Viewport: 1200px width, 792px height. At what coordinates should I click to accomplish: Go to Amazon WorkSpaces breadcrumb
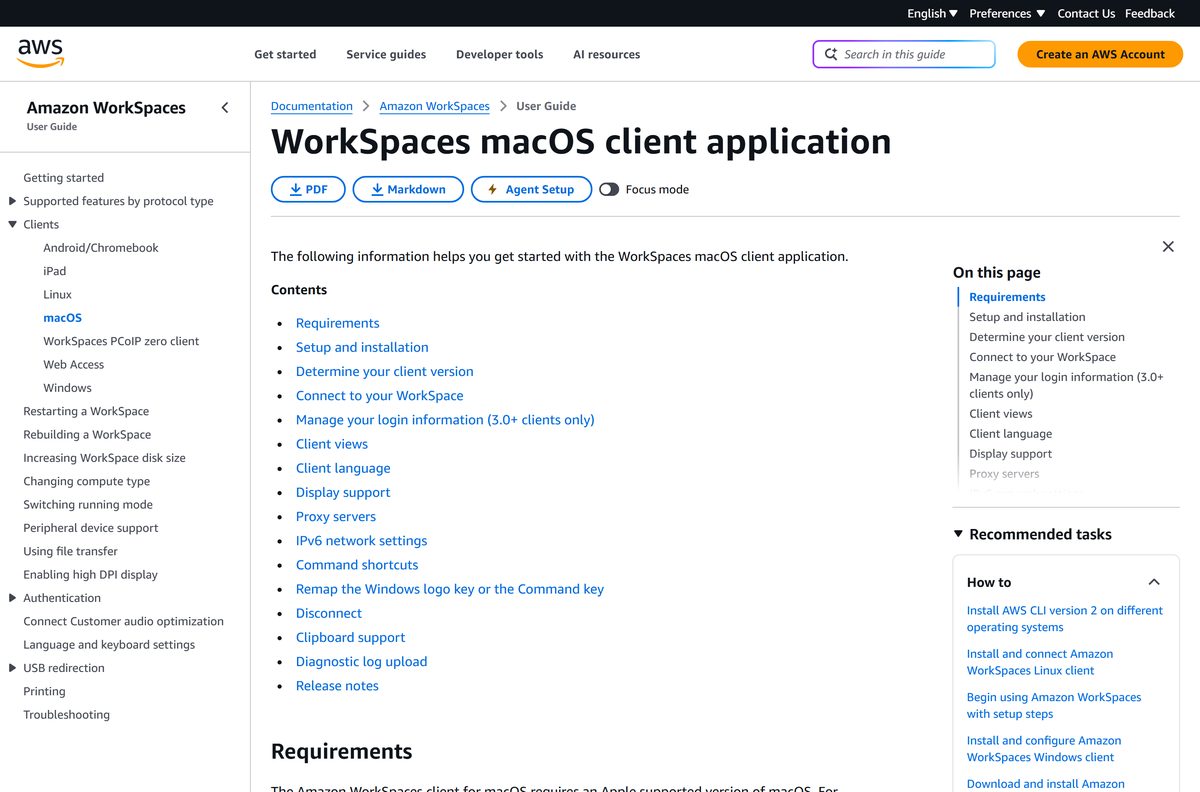(x=435, y=106)
